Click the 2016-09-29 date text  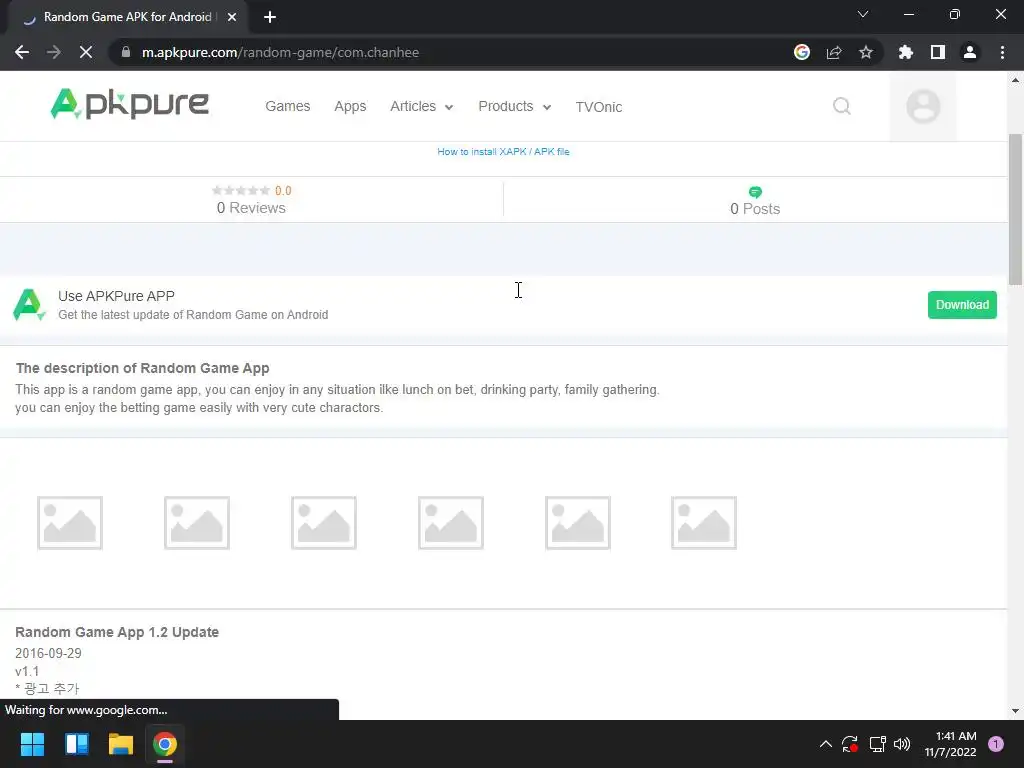(48, 653)
